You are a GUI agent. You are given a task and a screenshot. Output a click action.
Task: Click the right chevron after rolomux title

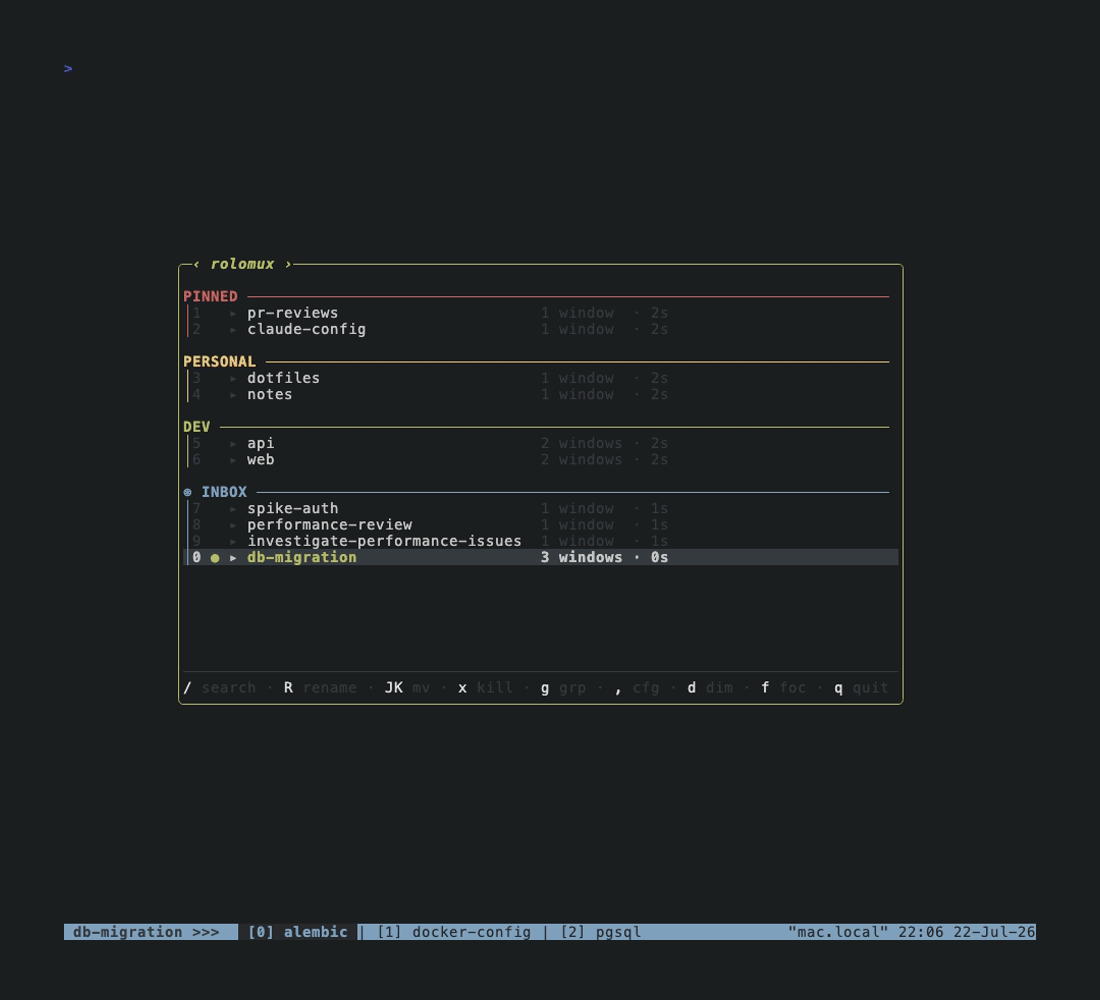[x=288, y=265]
